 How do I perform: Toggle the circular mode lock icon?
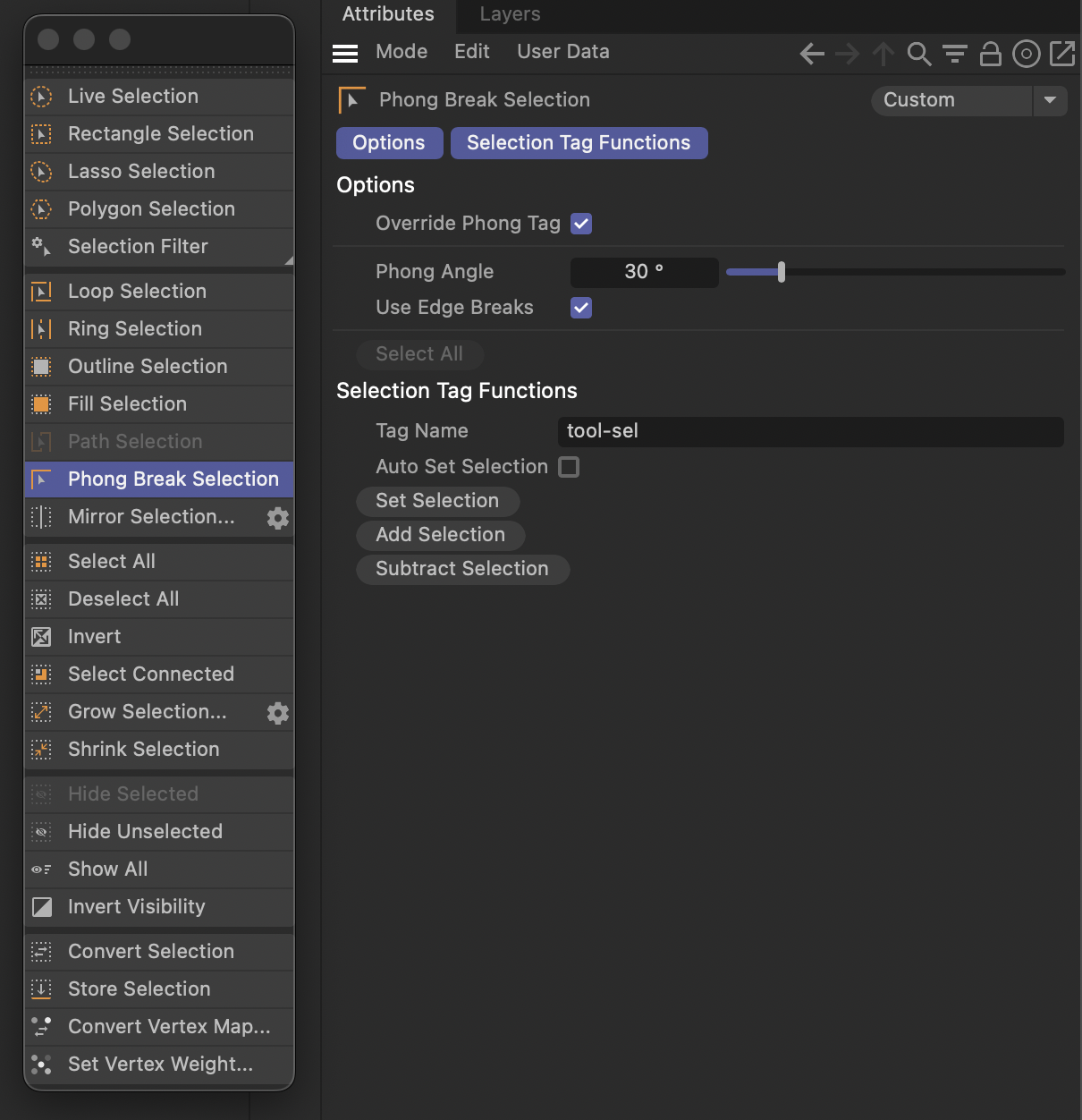[1027, 55]
